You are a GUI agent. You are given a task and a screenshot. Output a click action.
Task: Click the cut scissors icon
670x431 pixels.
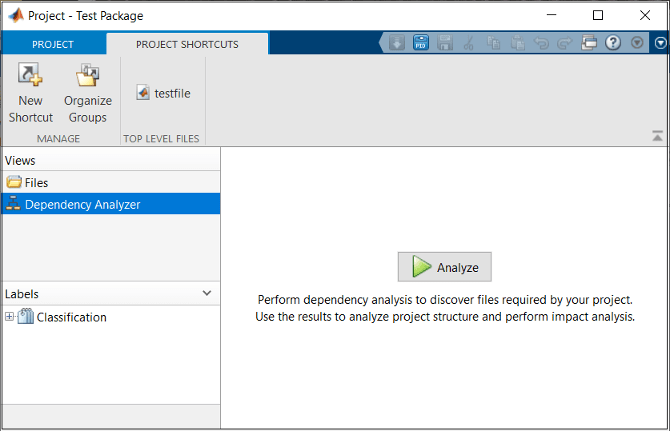pos(469,43)
